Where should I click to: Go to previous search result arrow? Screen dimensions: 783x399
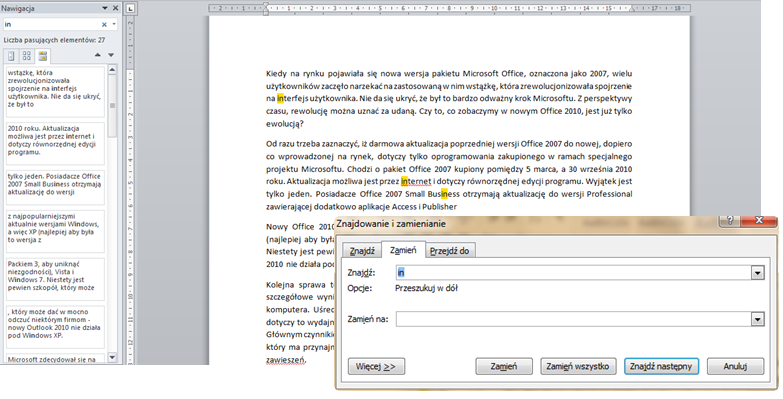pyautogui.click(x=98, y=55)
